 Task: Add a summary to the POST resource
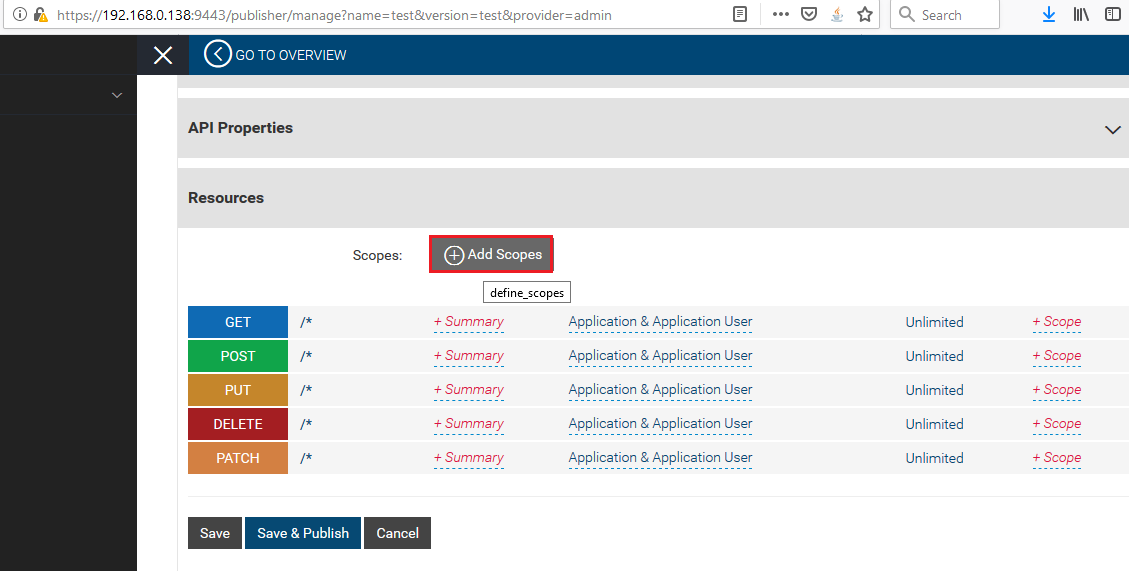(468, 356)
